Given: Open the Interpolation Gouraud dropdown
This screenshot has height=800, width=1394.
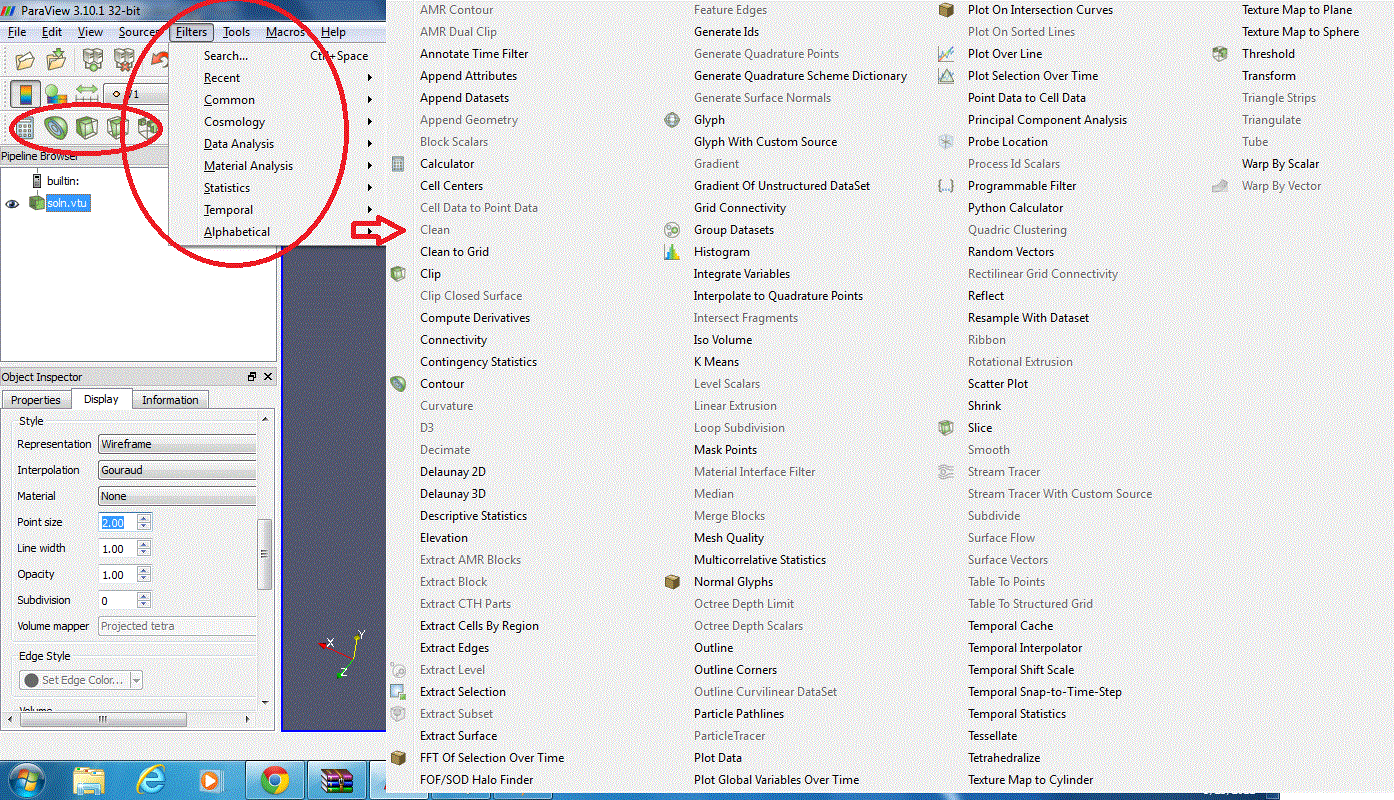Looking at the screenshot, I should (x=178, y=470).
